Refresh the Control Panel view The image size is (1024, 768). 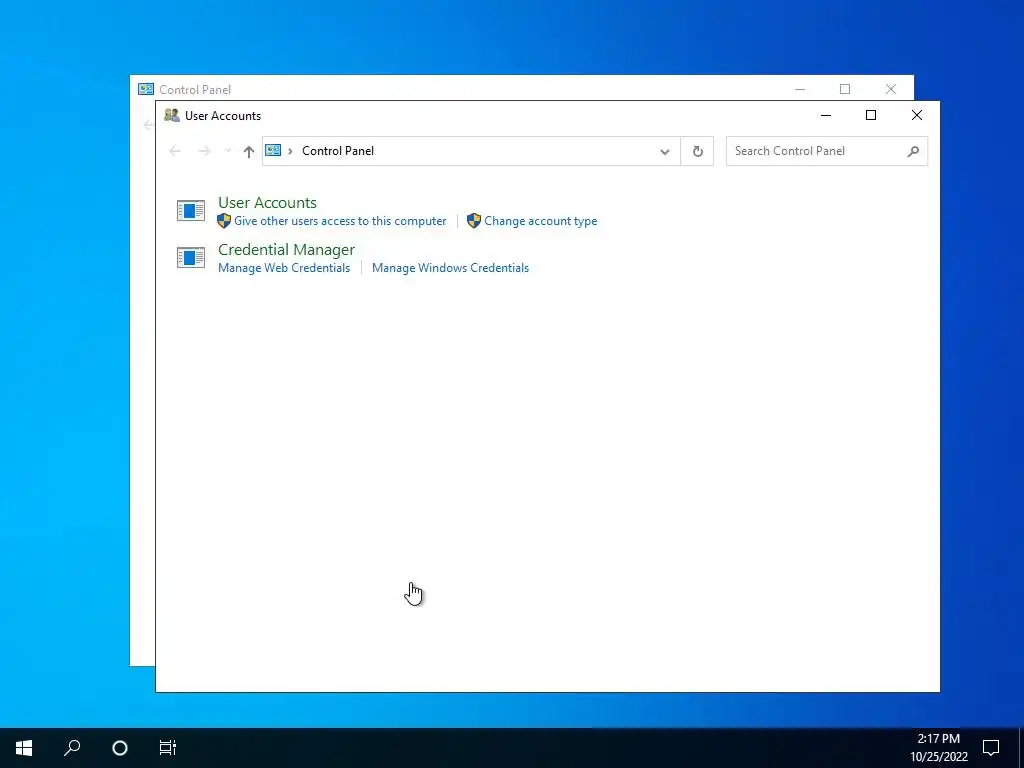pyautogui.click(x=697, y=152)
